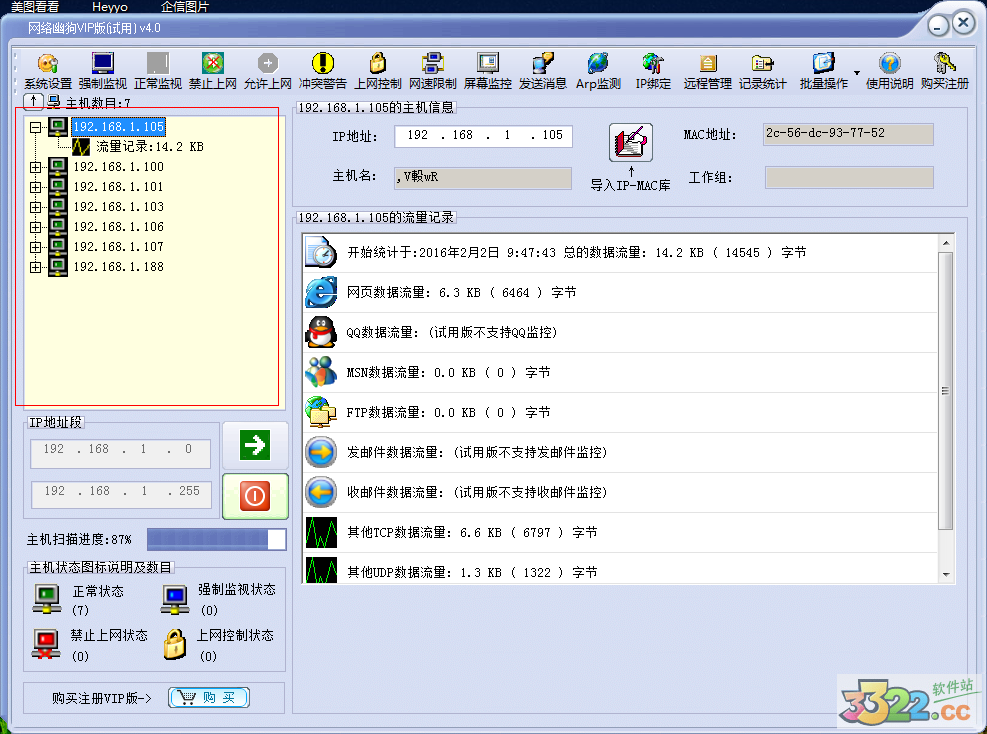Open 远程管理 remote management tool

[x=708, y=71]
